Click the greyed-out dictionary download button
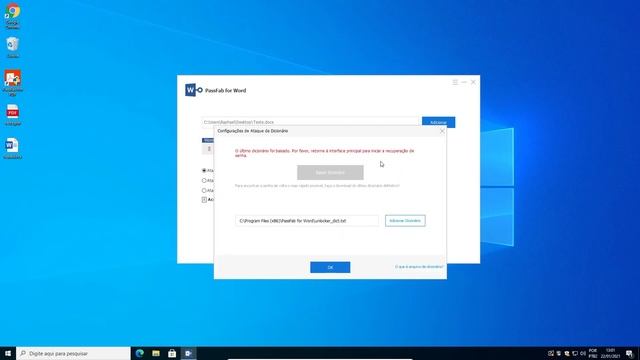This screenshot has width=640, height=360. 330,172
